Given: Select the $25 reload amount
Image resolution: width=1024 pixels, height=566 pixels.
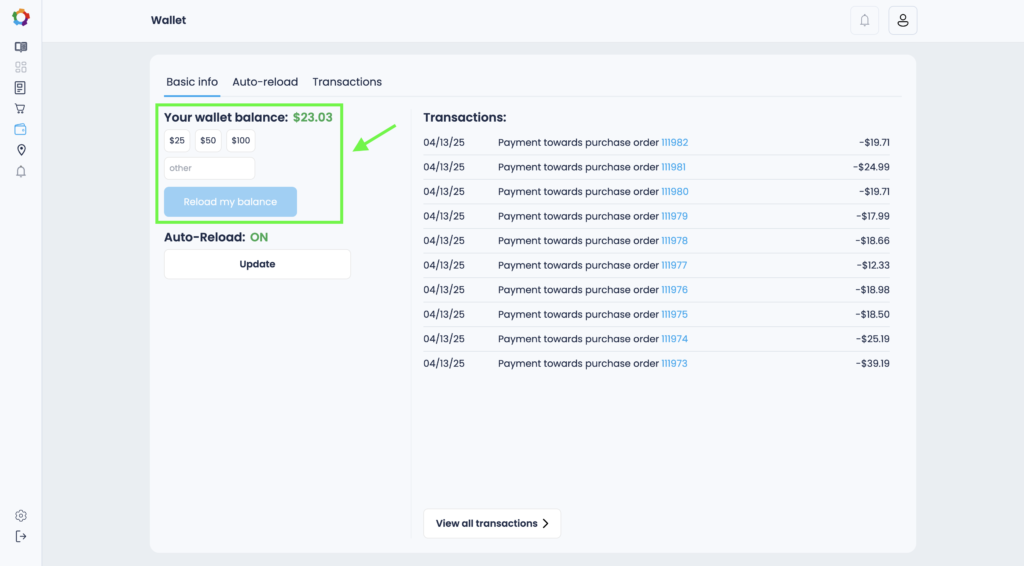Looking at the screenshot, I should coord(177,141).
